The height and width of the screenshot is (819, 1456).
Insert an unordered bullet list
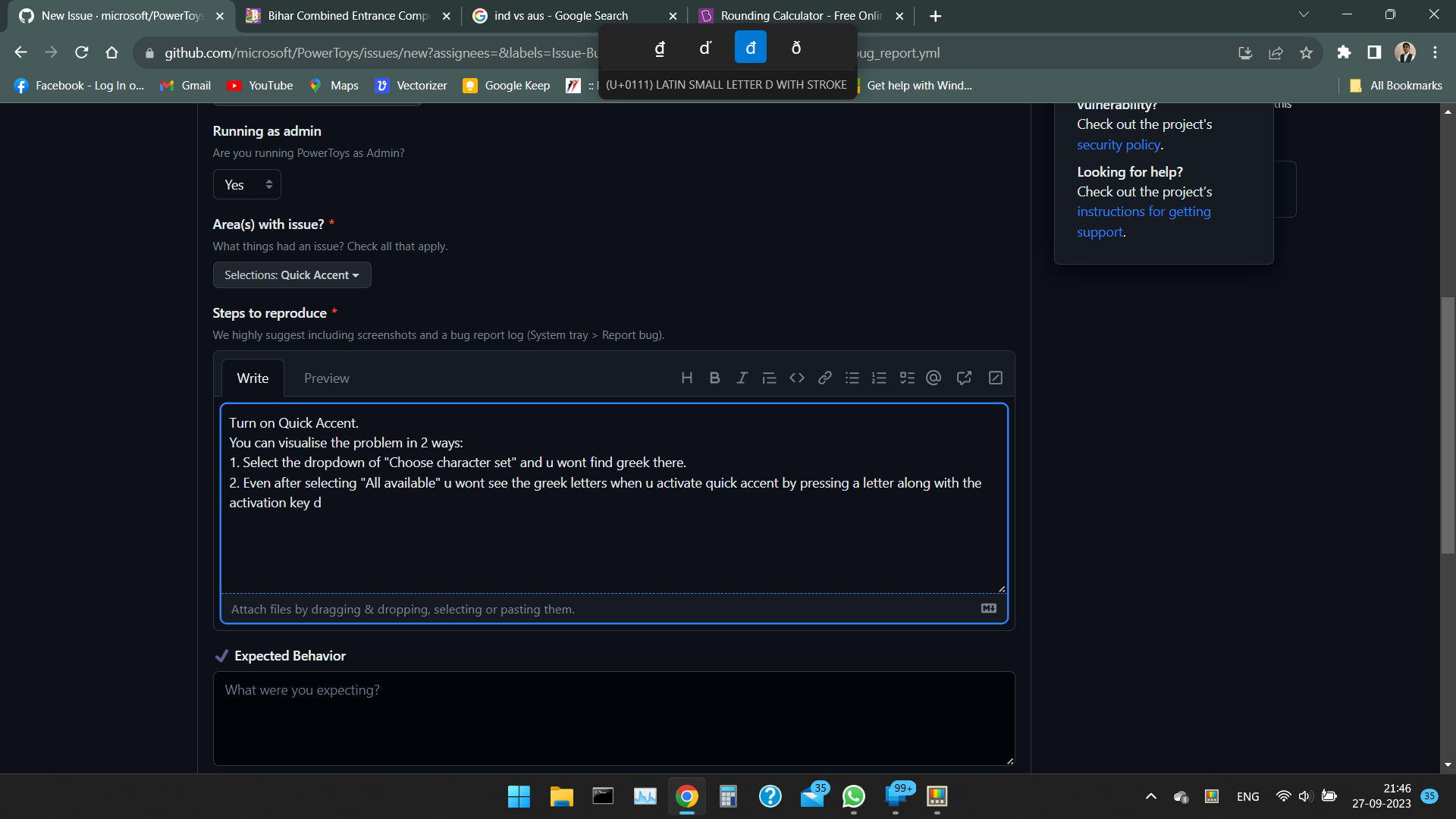click(x=852, y=378)
